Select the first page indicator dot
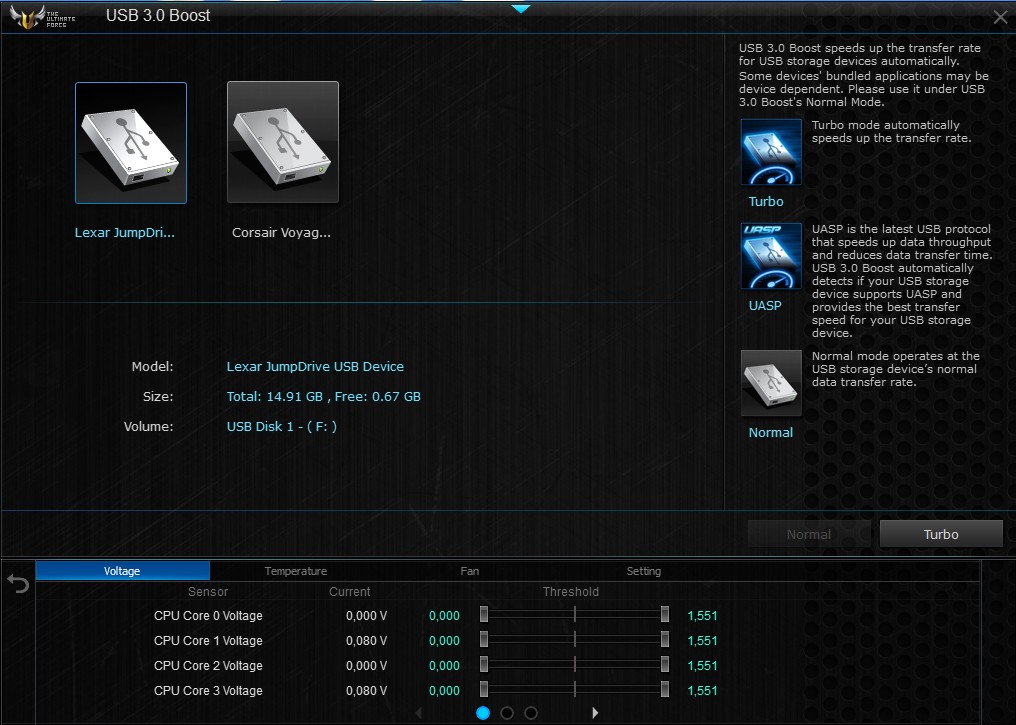Viewport: 1016px width, 725px height. (x=483, y=713)
